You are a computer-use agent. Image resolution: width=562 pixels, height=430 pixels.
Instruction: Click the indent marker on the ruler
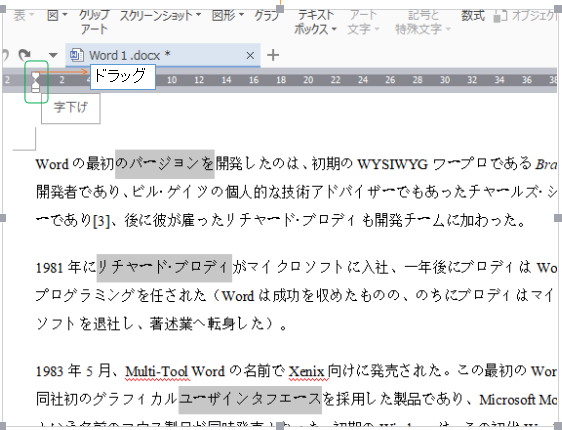[x=35, y=82]
